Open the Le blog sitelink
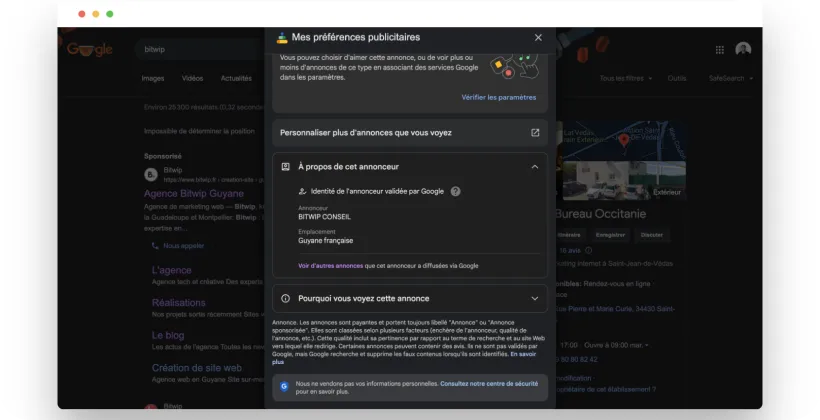This screenshot has height=420, width=820. tap(168, 335)
